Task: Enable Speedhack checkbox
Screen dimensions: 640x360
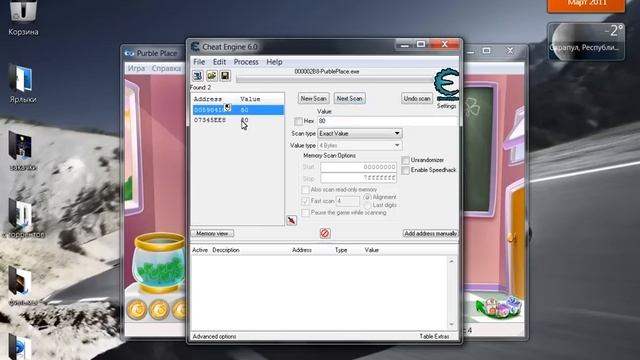Action: coord(405,170)
